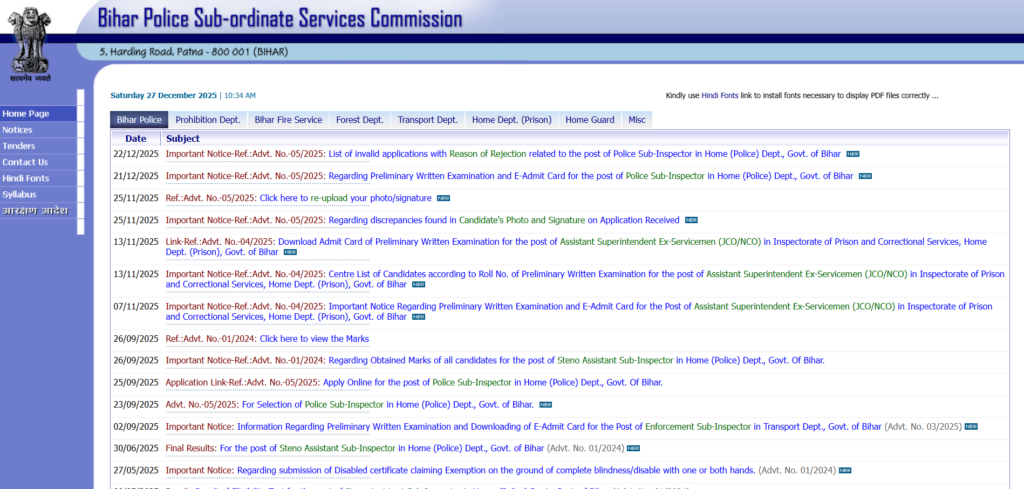Viewport: 1024px width, 489px height.
Task: Switch to Bihar Fire Service tab
Action: pyautogui.click(x=288, y=120)
